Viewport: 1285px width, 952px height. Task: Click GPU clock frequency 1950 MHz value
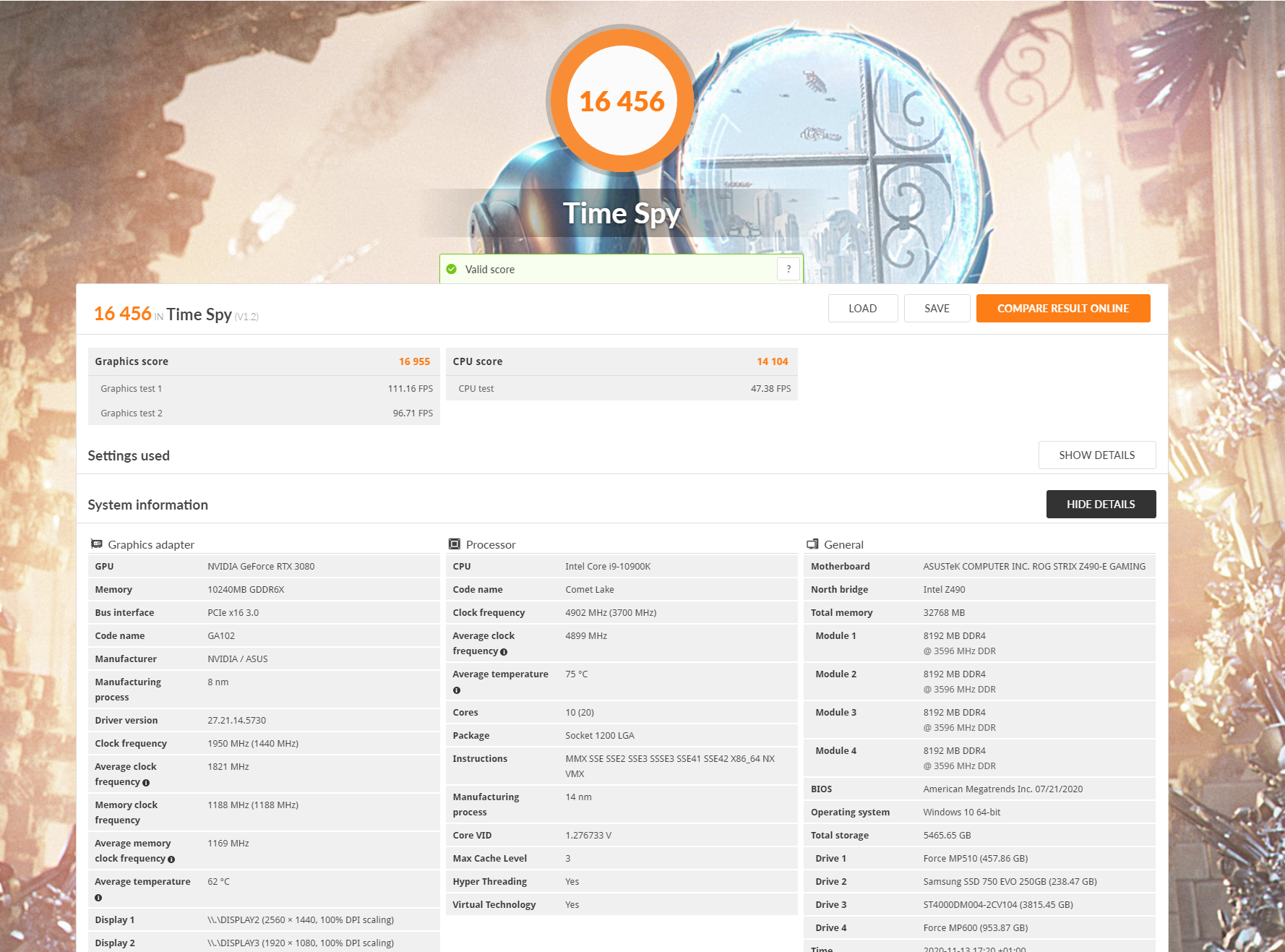(253, 744)
